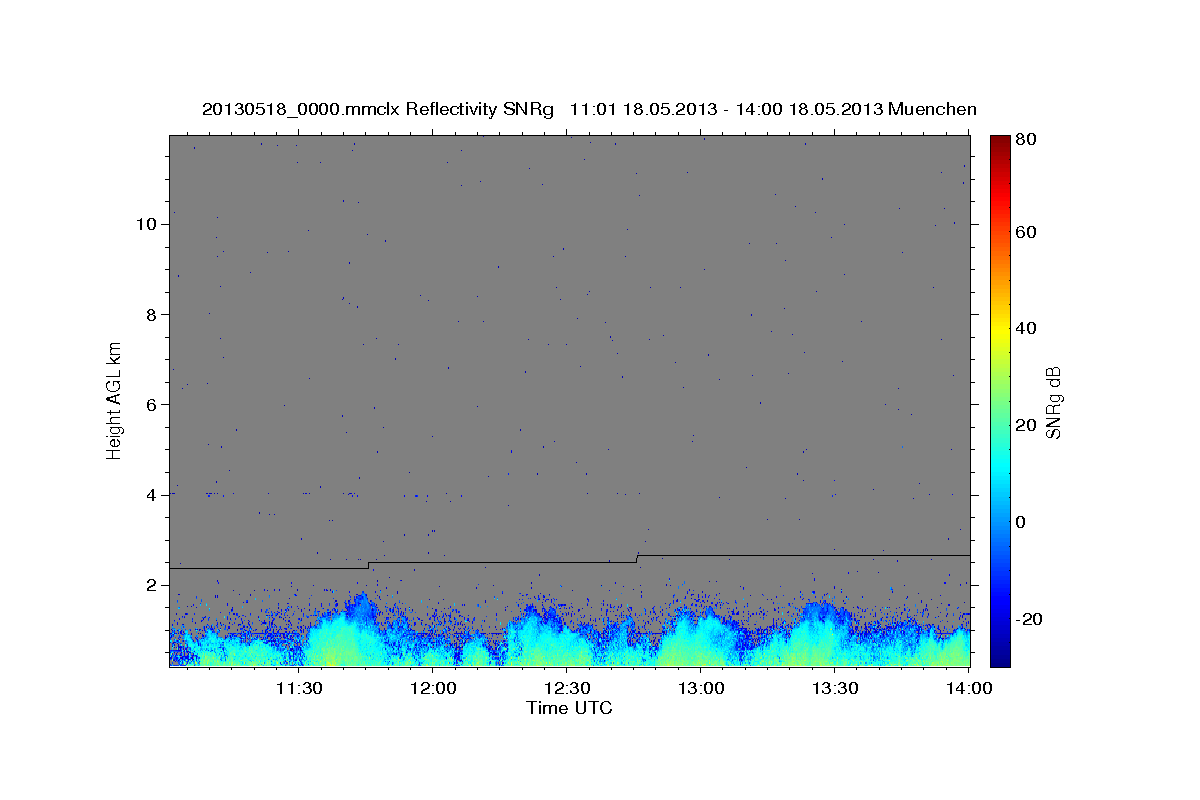Click the 14:00 time tick label

[x=970, y=688]
